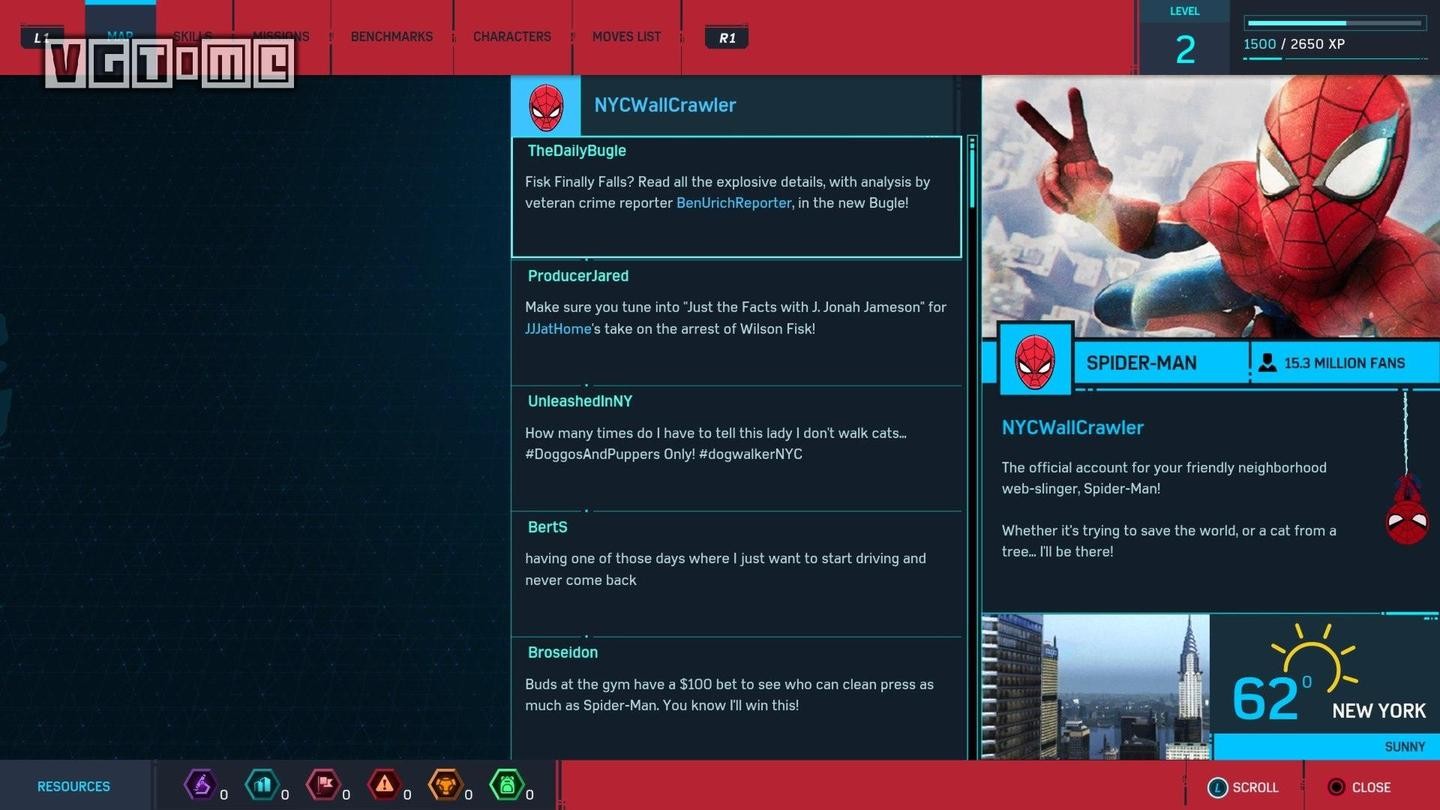Click the NYCWallCrawler handle in the profile panel
The image size is (1440, 810).
(x=1073, y=427)
